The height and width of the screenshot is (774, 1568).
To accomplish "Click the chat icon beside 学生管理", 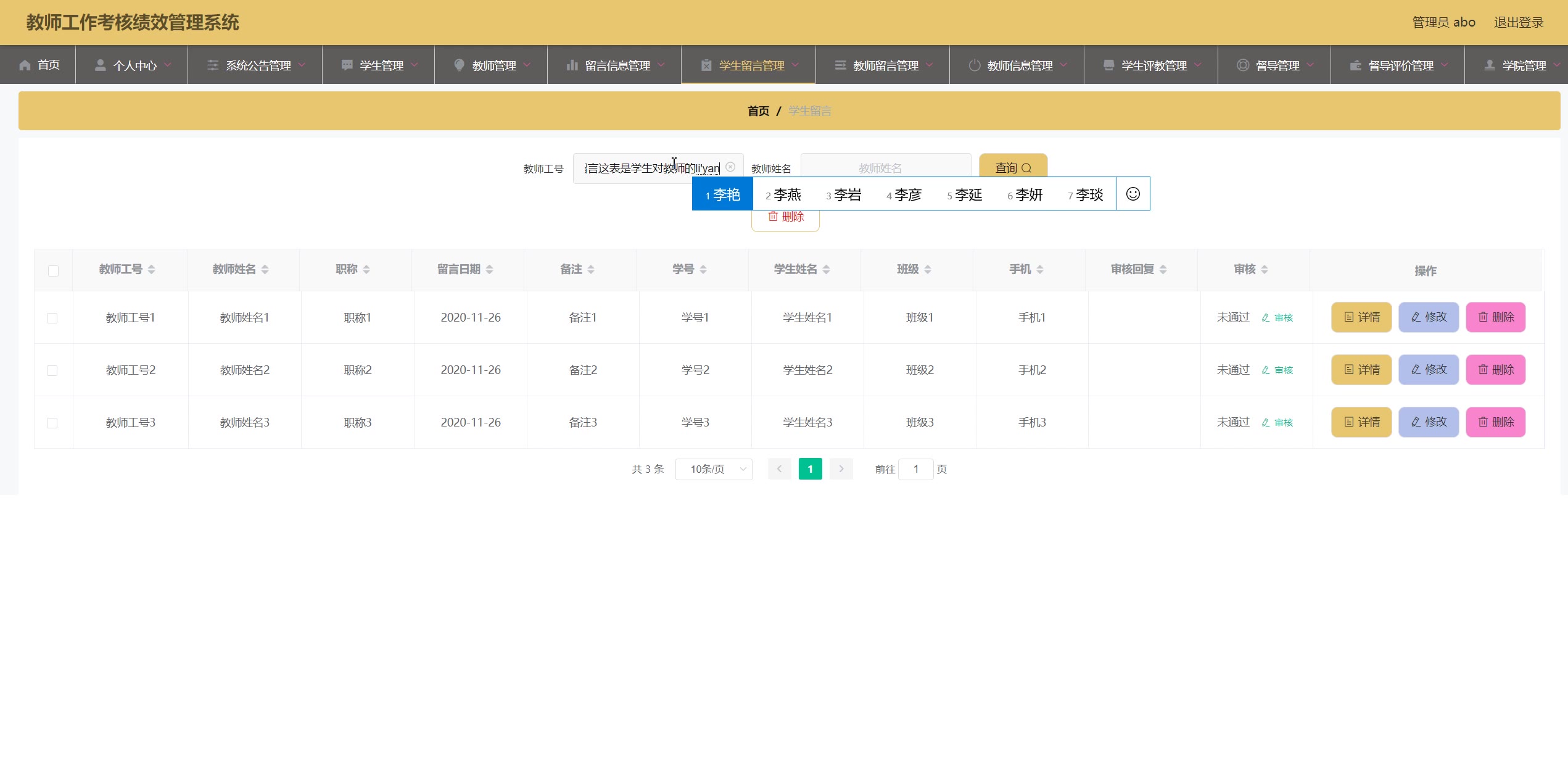I will click(x=347, y=65).
